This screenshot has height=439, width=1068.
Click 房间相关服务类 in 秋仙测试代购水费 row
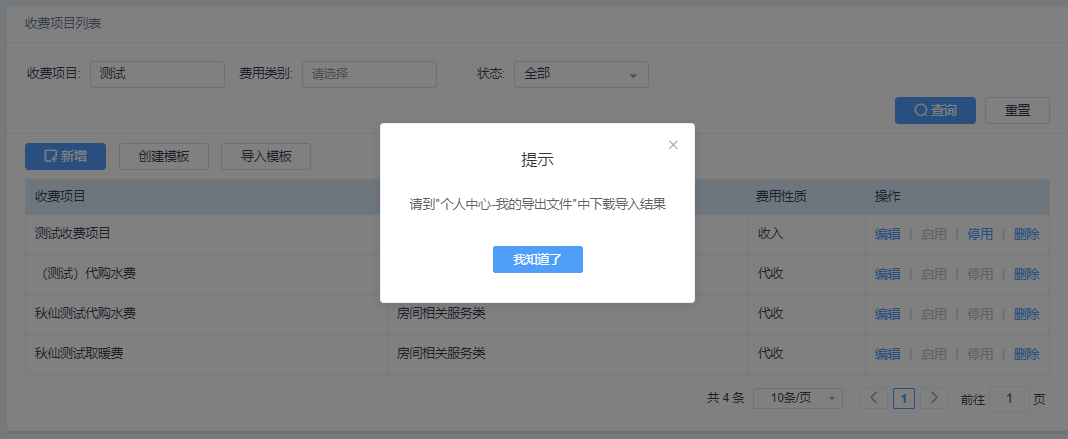coord(441,314)
